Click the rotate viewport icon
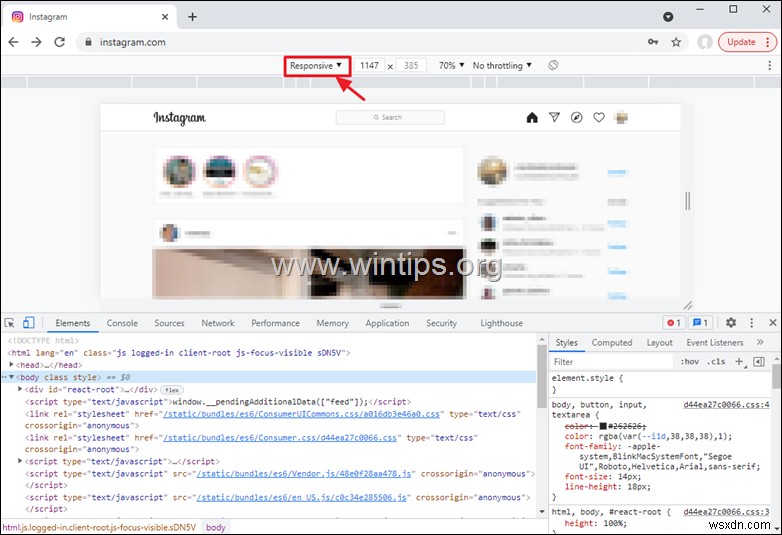The height and width of the screenshot is (535, 782). (x=553, y=65)
